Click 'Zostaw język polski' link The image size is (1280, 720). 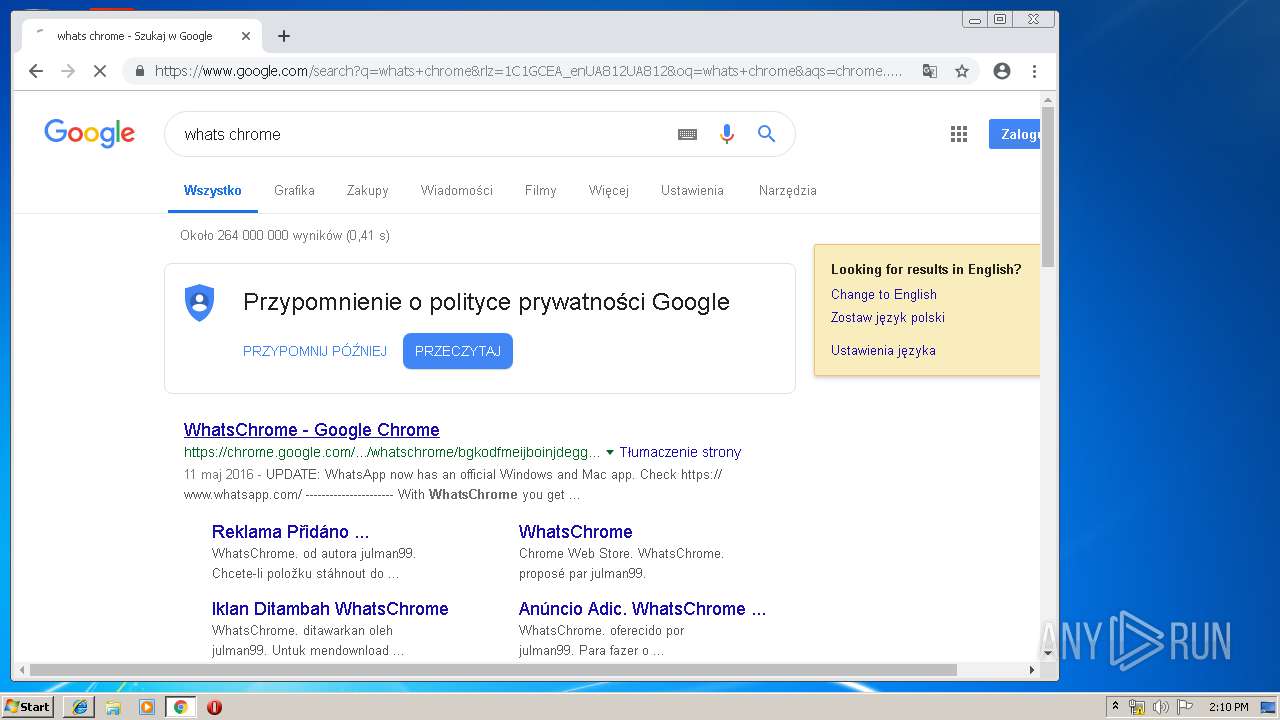[x=888, y=317]
